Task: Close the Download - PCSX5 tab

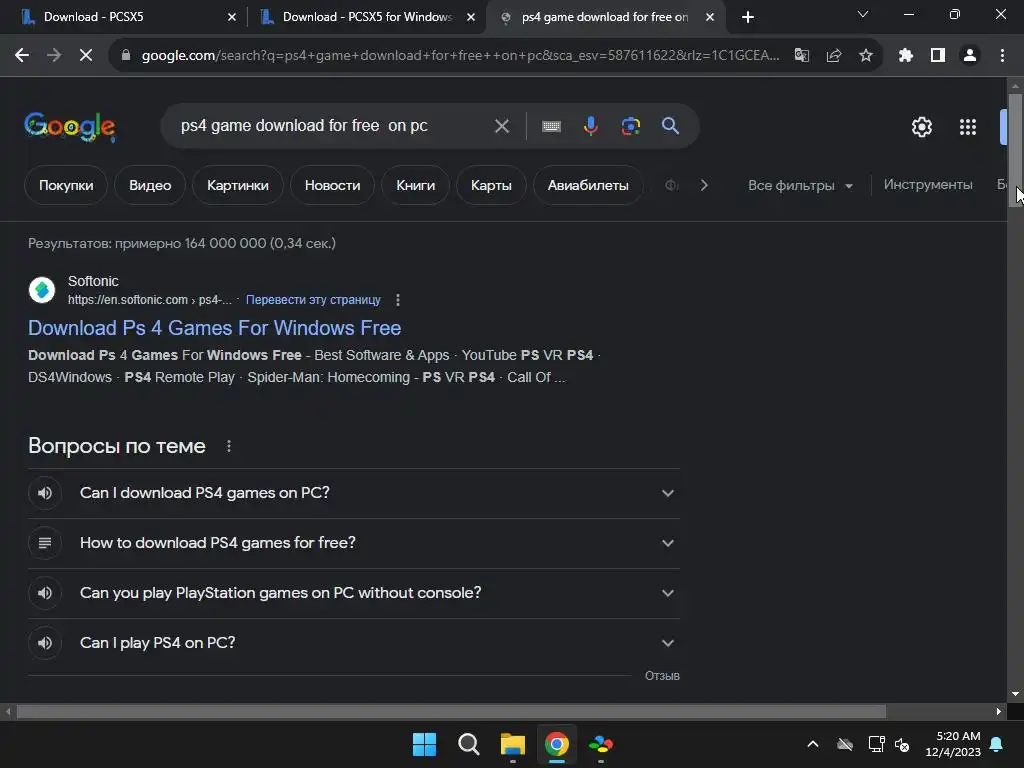Action: (x=232, y=18)
